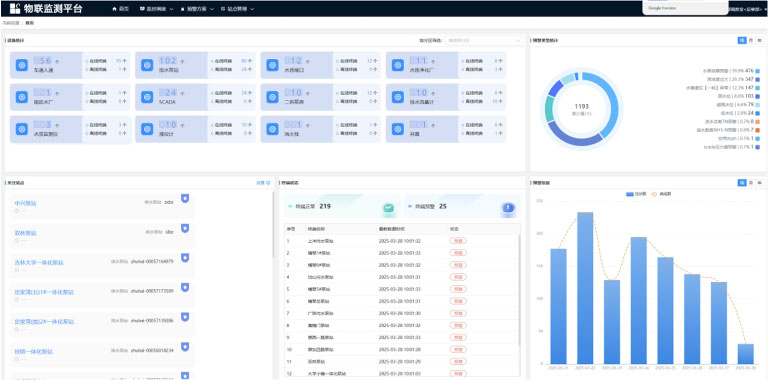Toggle the scada pressure alarm legend entry
The width and height of the screenshot is (768, 380).
[x=732, y=146]
